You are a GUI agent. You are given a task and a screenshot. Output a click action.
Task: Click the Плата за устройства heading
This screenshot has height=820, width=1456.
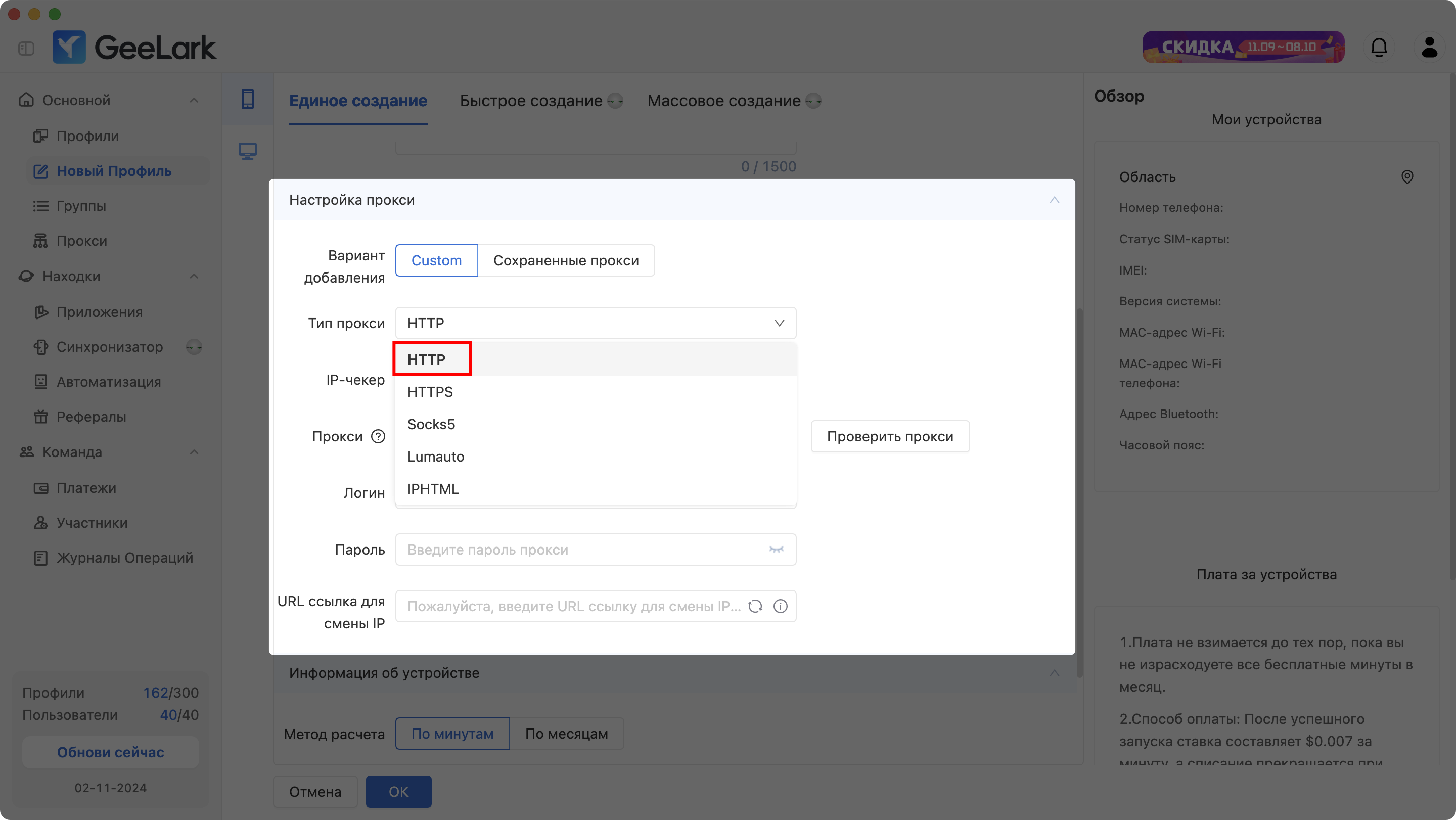point(1266,575)
